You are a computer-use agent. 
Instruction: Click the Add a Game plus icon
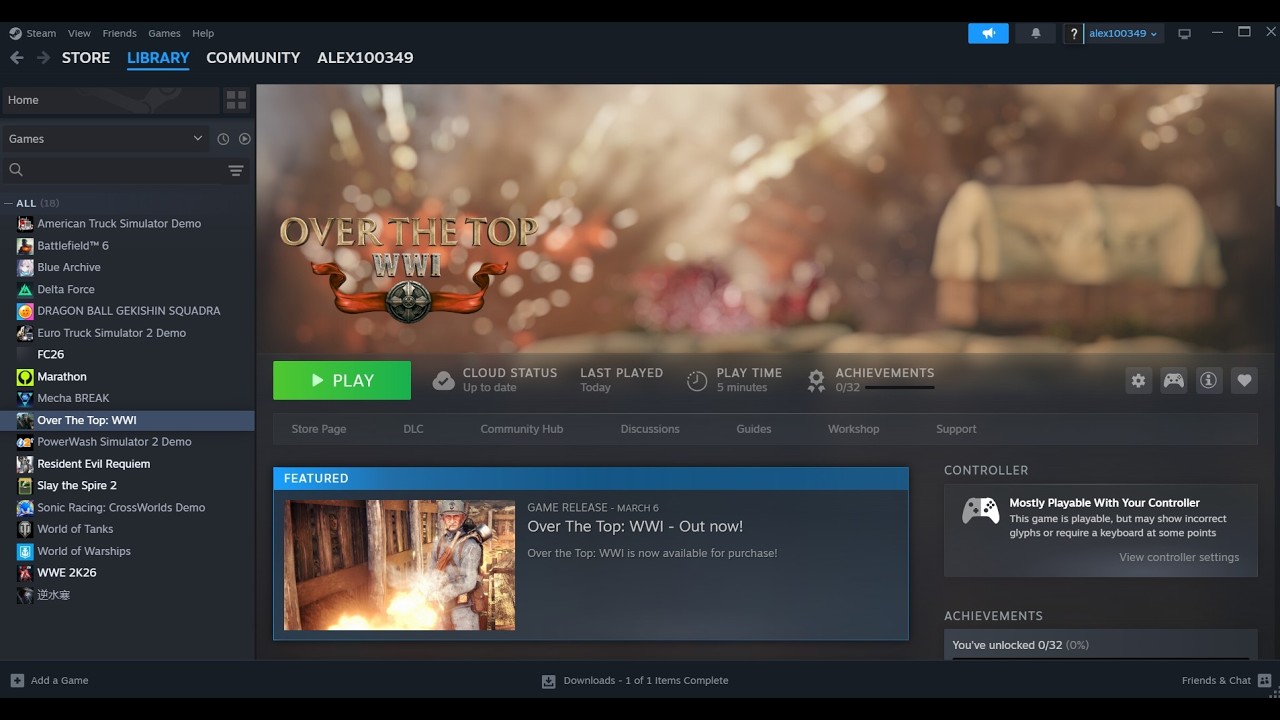point(17,680)
